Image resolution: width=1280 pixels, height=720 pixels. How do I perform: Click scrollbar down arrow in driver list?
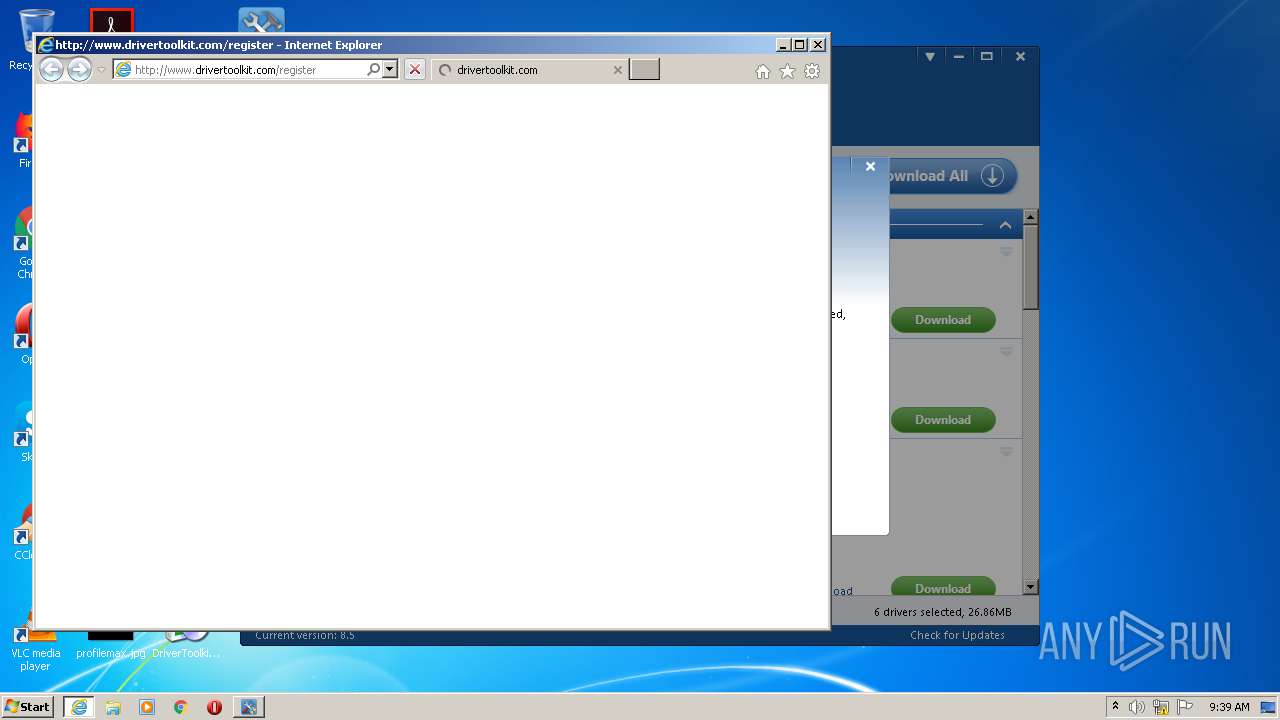pyautogui.click(x=1031, y=587)
